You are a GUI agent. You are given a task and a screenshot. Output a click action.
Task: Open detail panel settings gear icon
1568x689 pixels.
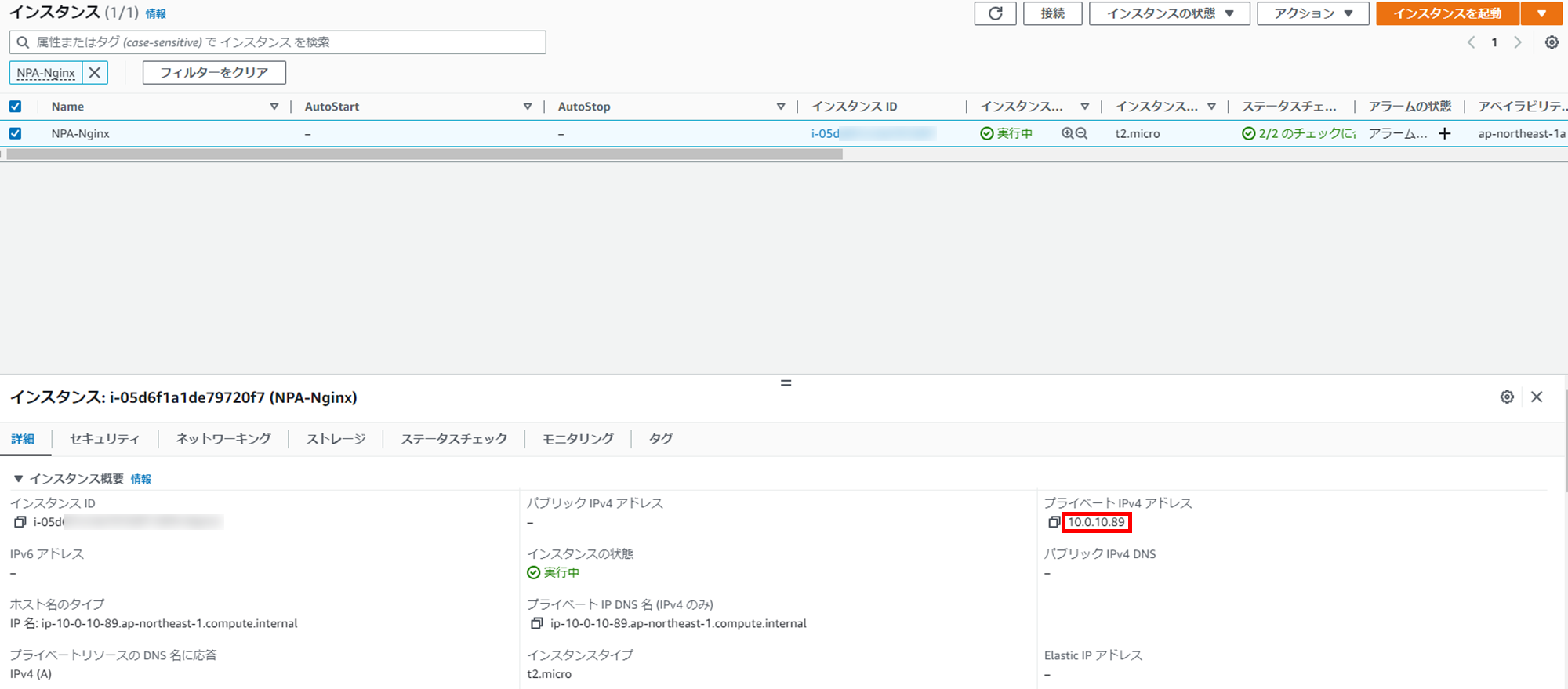(1507, 397)
